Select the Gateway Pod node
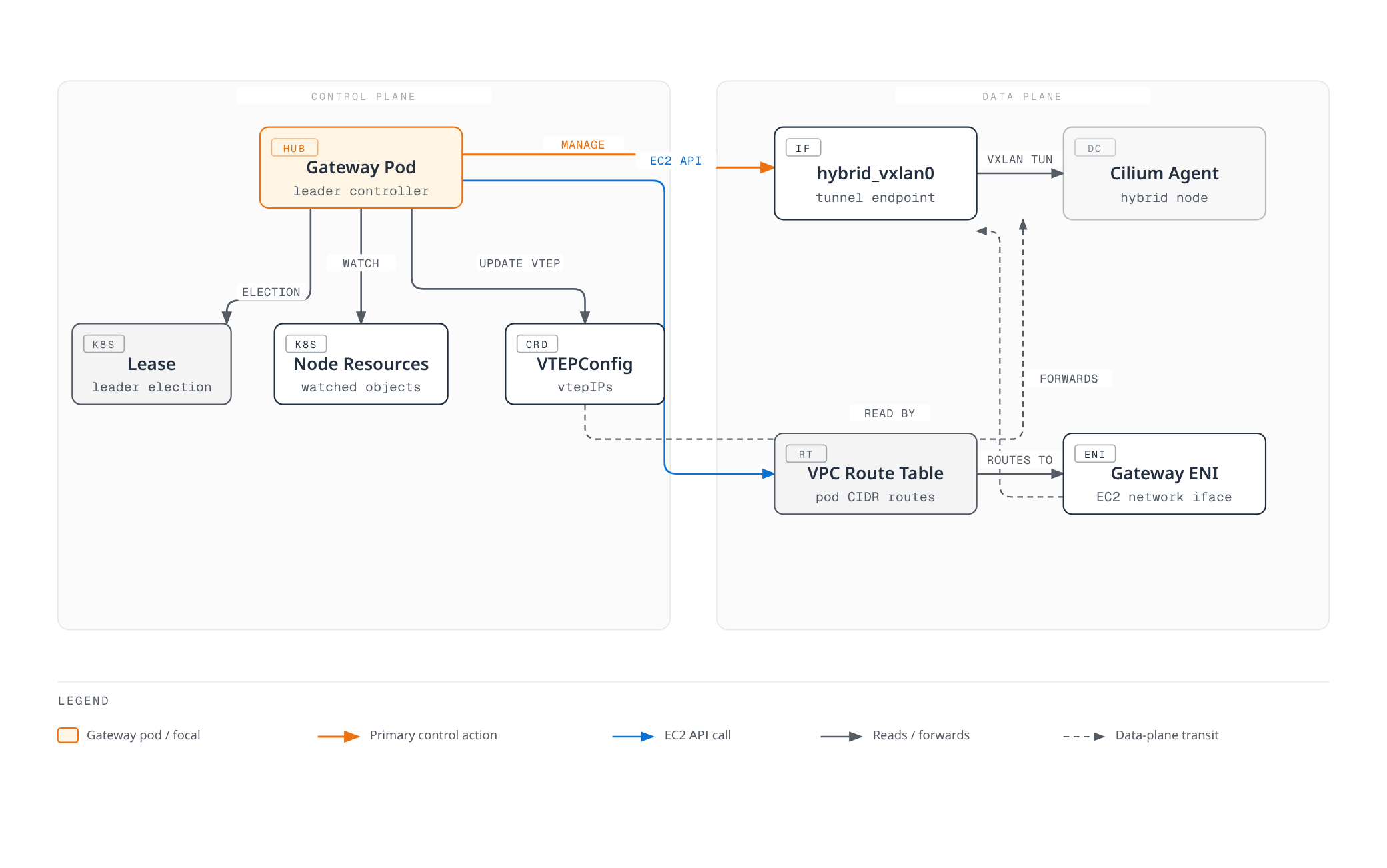 point(361,167)
